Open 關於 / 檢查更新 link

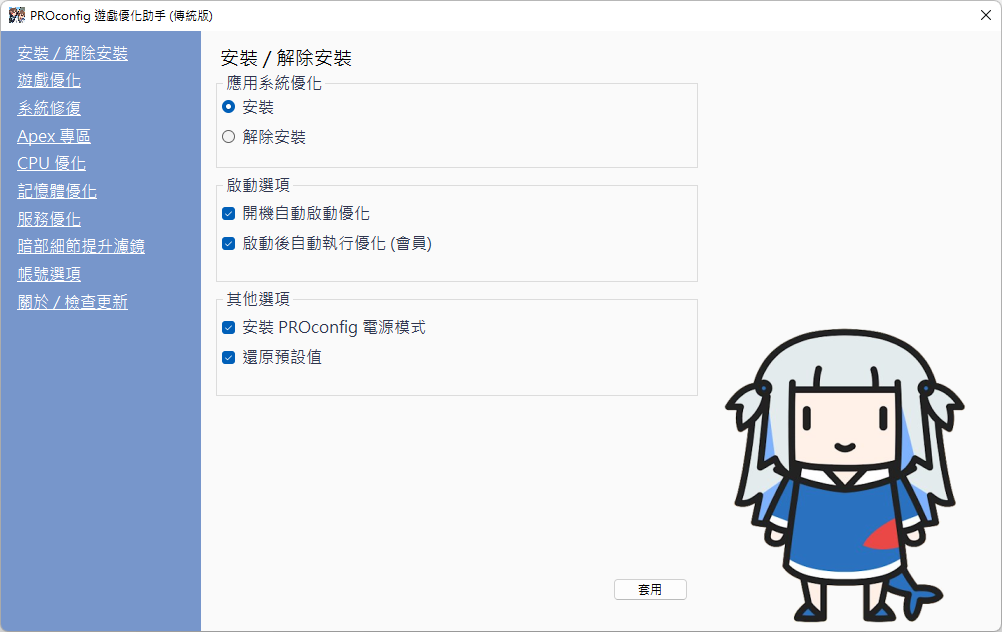coord(72,302)
